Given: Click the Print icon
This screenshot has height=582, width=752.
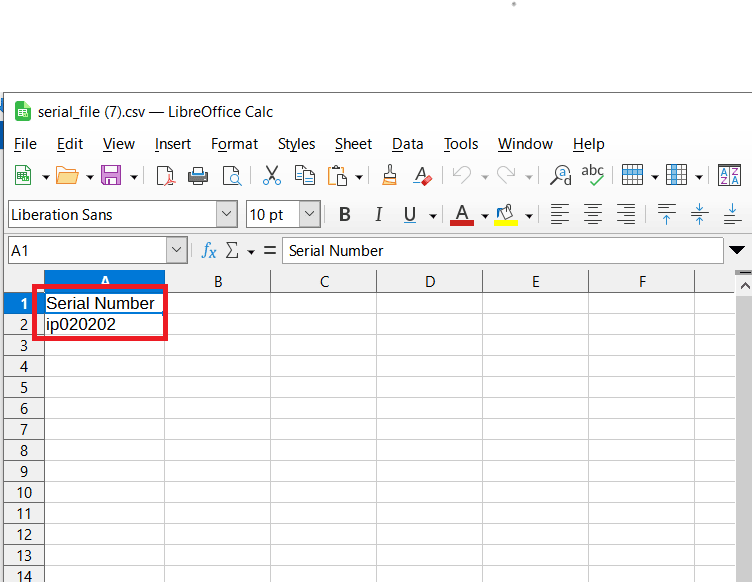Looking at the screenshot, I should pyautogui.click(x=198, y=175).
